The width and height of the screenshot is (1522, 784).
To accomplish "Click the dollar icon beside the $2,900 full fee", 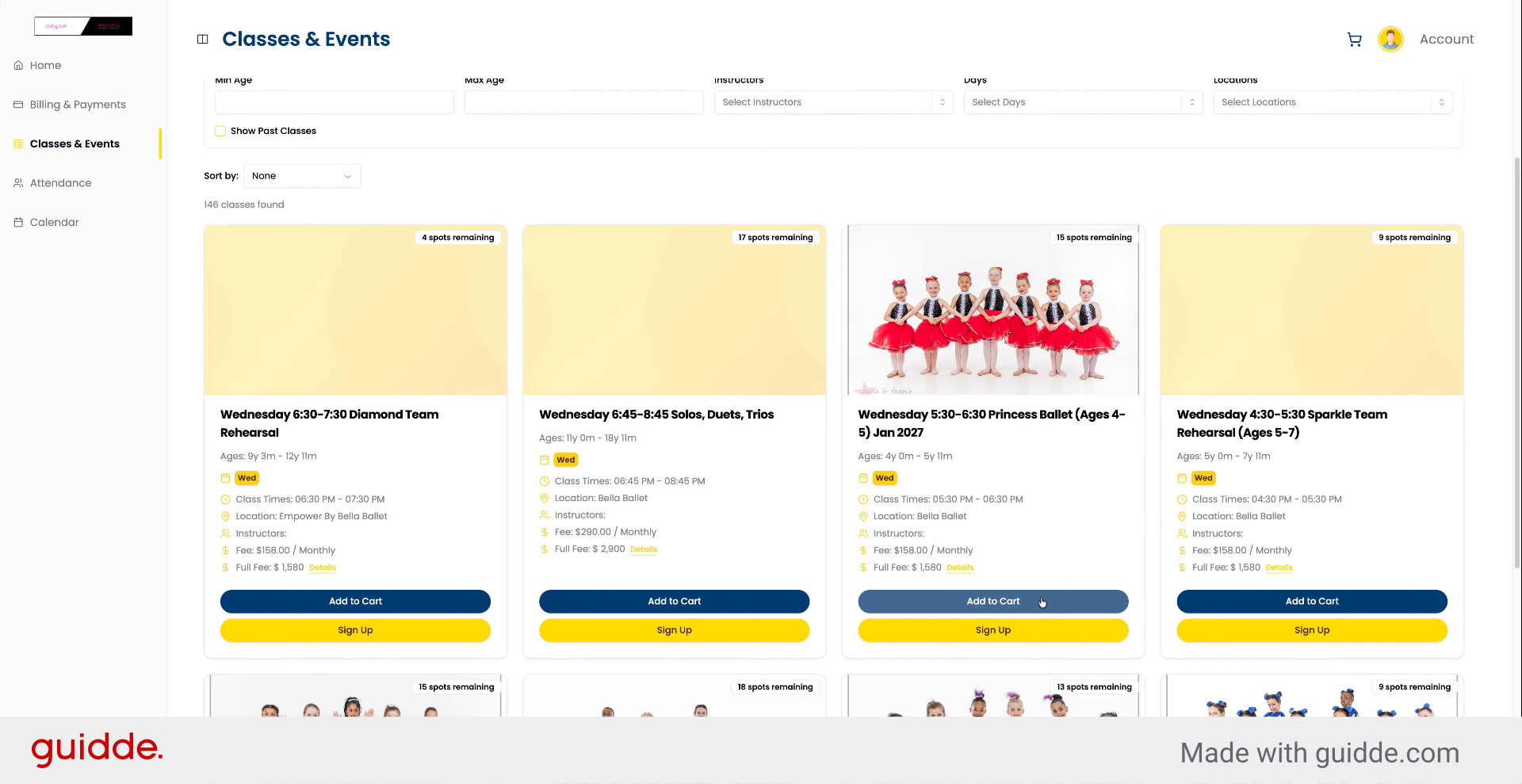I will pos(545,549).
